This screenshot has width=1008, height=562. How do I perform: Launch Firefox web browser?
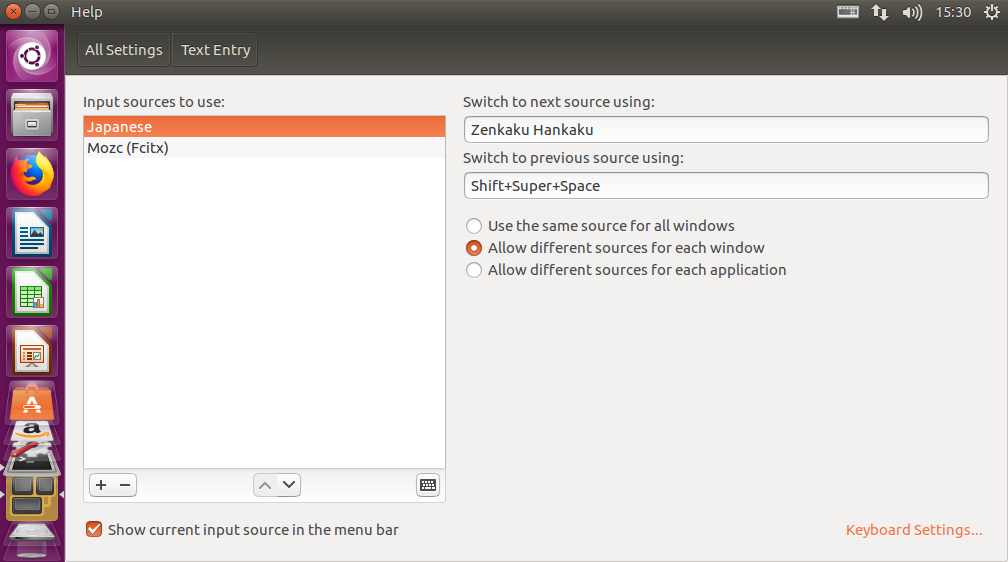[x=32, y=174]
